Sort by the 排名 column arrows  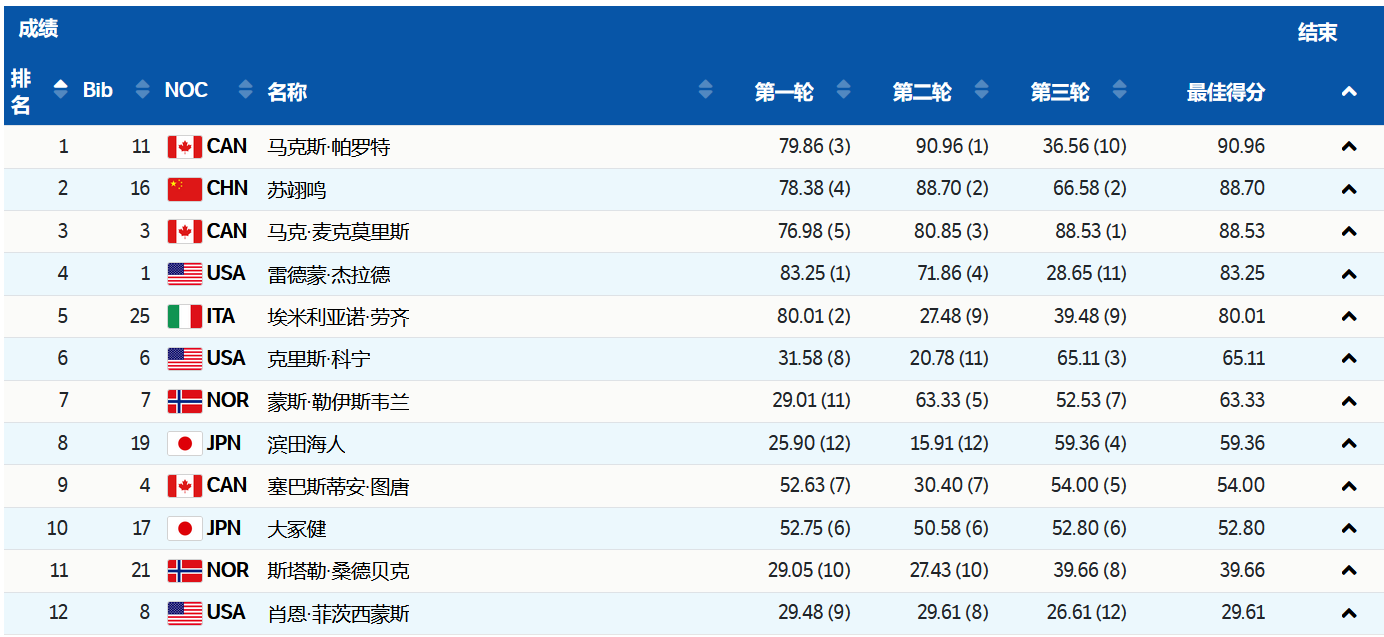[61, 89]
